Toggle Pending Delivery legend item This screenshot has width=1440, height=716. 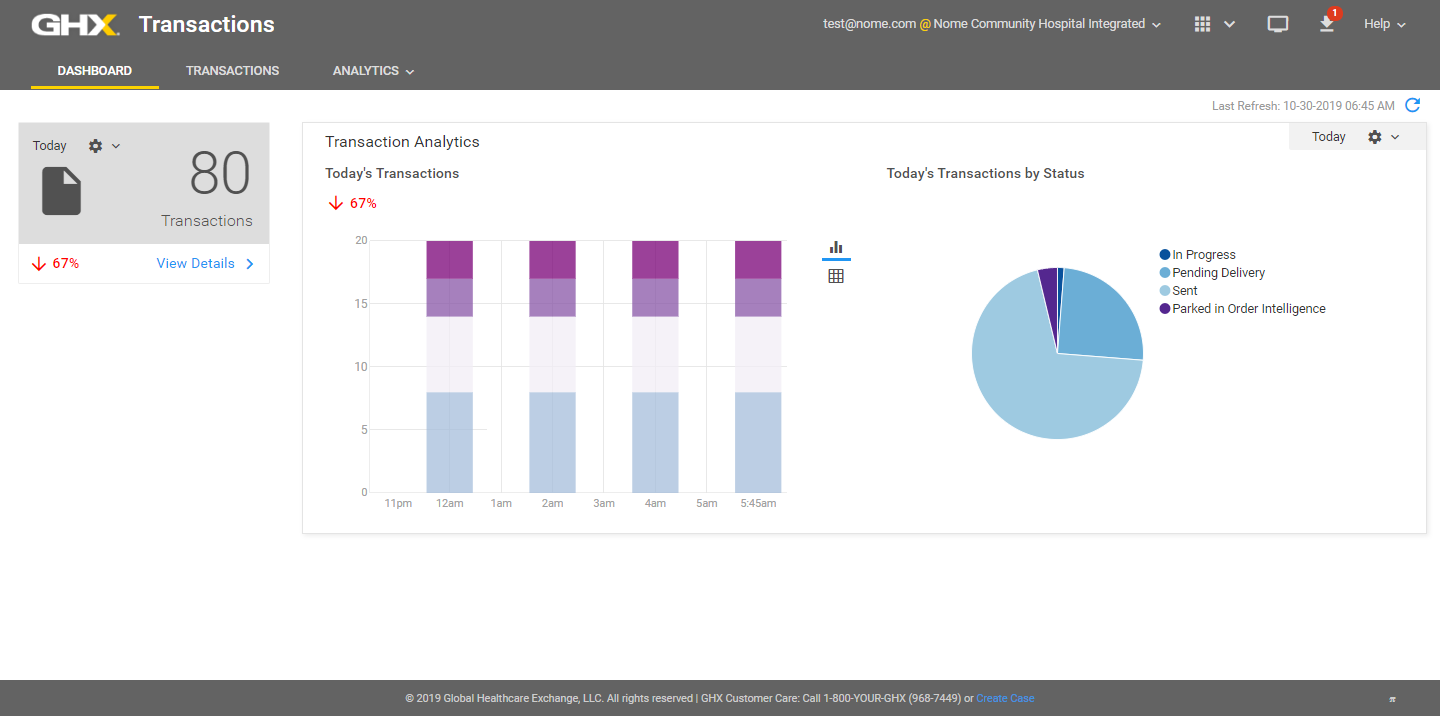pyautogui.click(x=1217, y=273)
